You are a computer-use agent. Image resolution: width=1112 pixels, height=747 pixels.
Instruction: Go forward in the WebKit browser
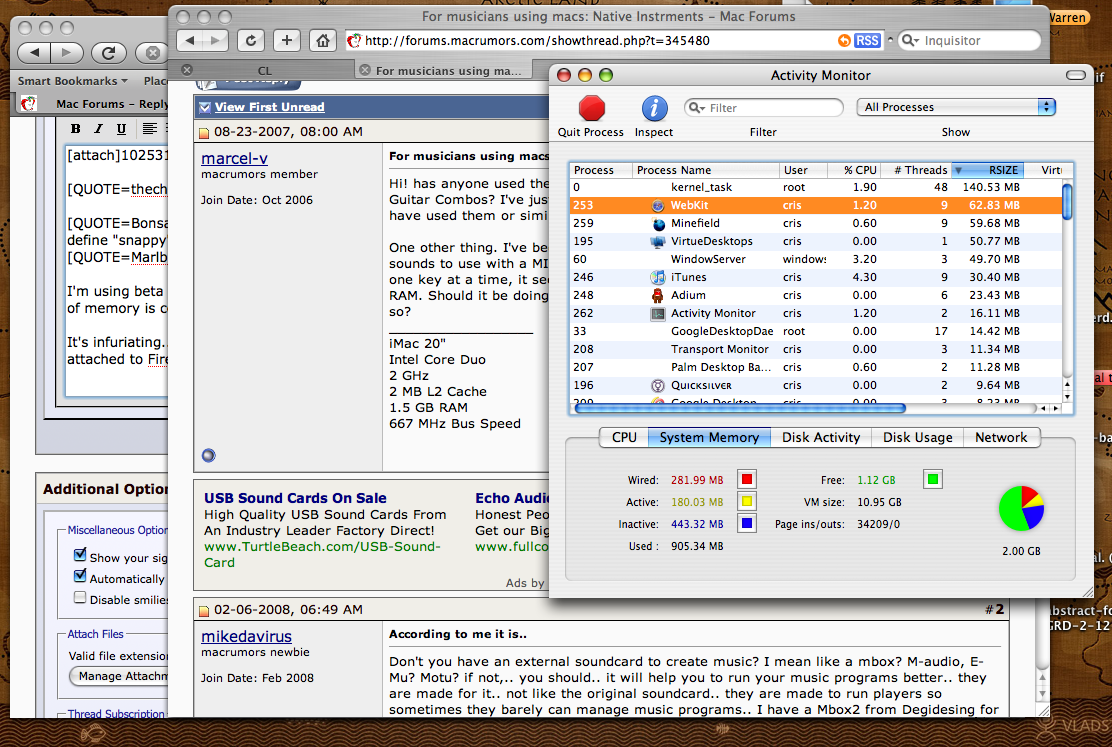point(216,40)
